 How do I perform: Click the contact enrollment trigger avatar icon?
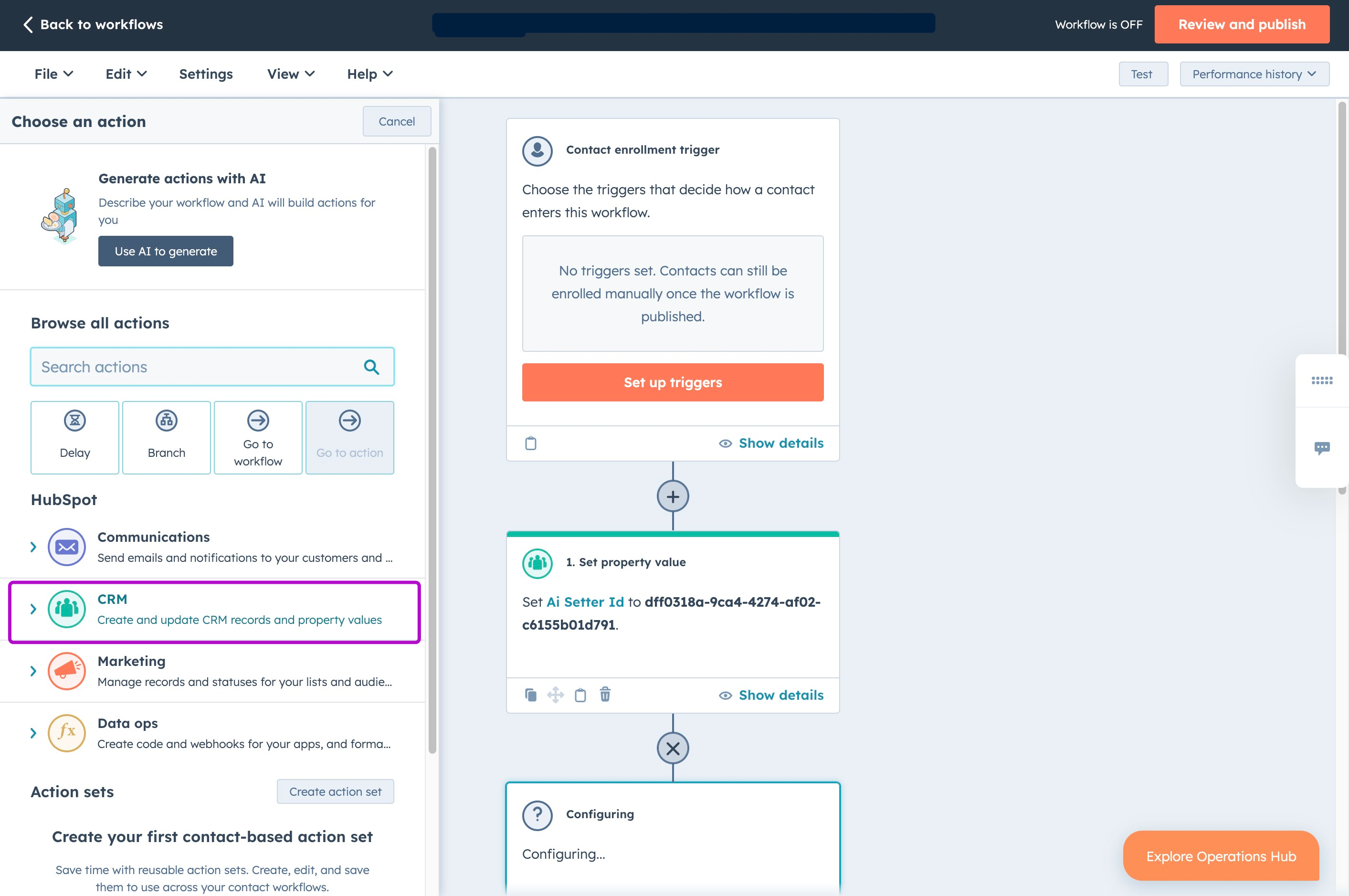(x=537, y=150)
